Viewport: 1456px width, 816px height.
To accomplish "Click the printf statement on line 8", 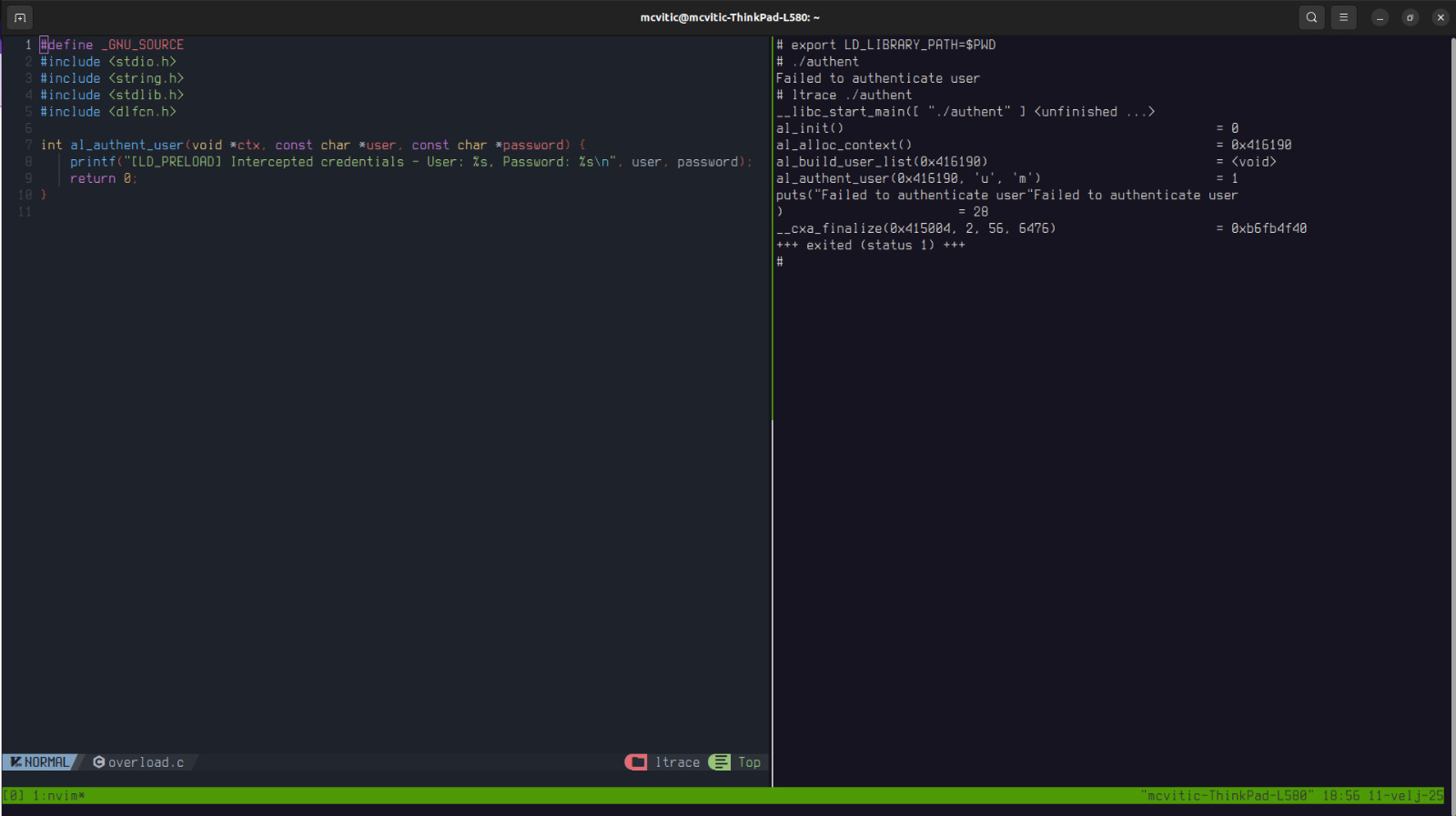I will coord(93,162).
